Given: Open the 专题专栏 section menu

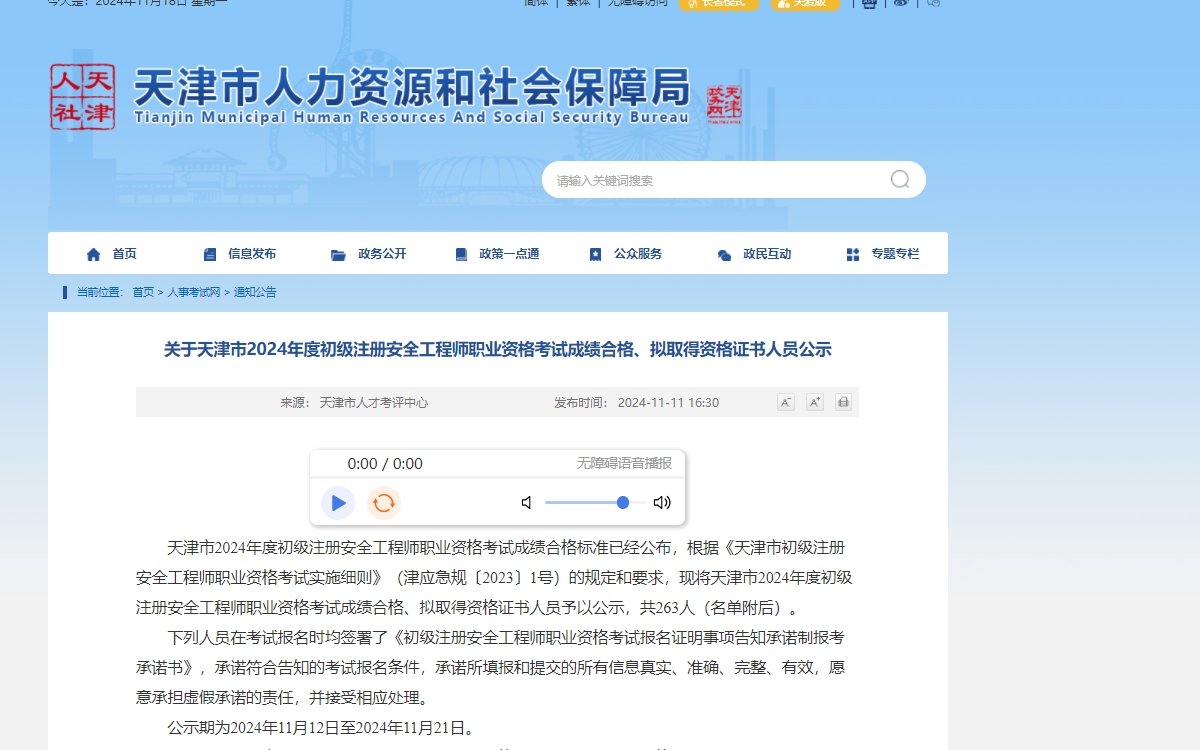Looking at the screenshot, I should (895, 253).
